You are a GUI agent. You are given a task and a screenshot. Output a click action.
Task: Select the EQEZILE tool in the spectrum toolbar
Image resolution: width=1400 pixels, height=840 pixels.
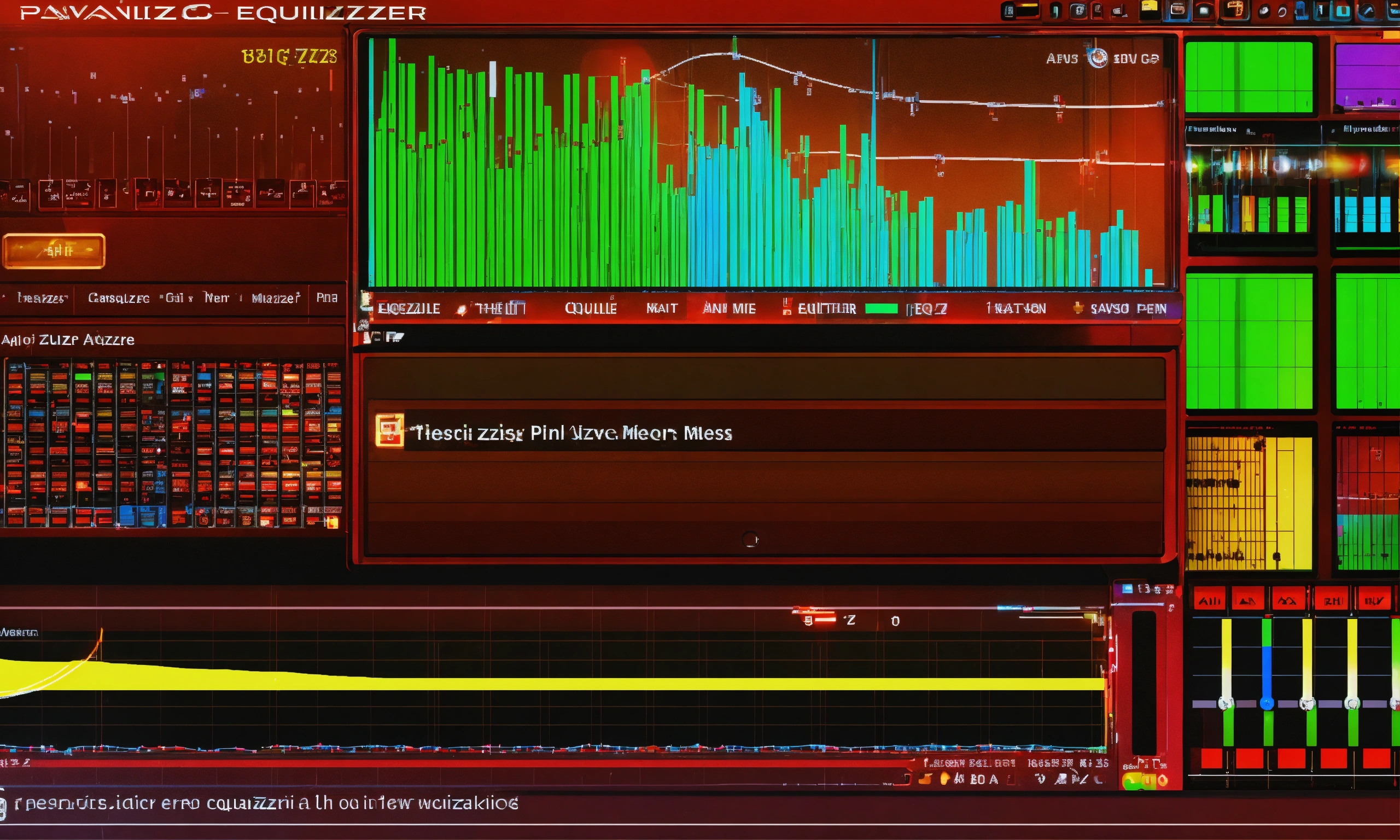(x=410, y=308)
